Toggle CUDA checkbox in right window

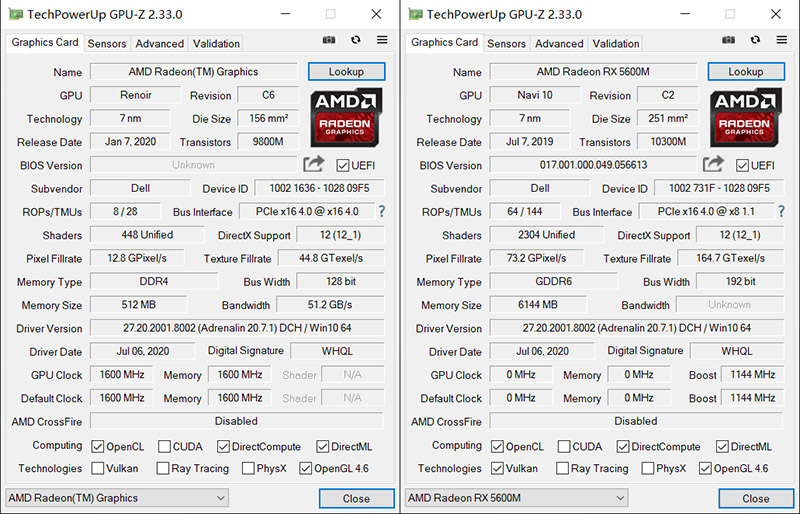pos(564,447)
